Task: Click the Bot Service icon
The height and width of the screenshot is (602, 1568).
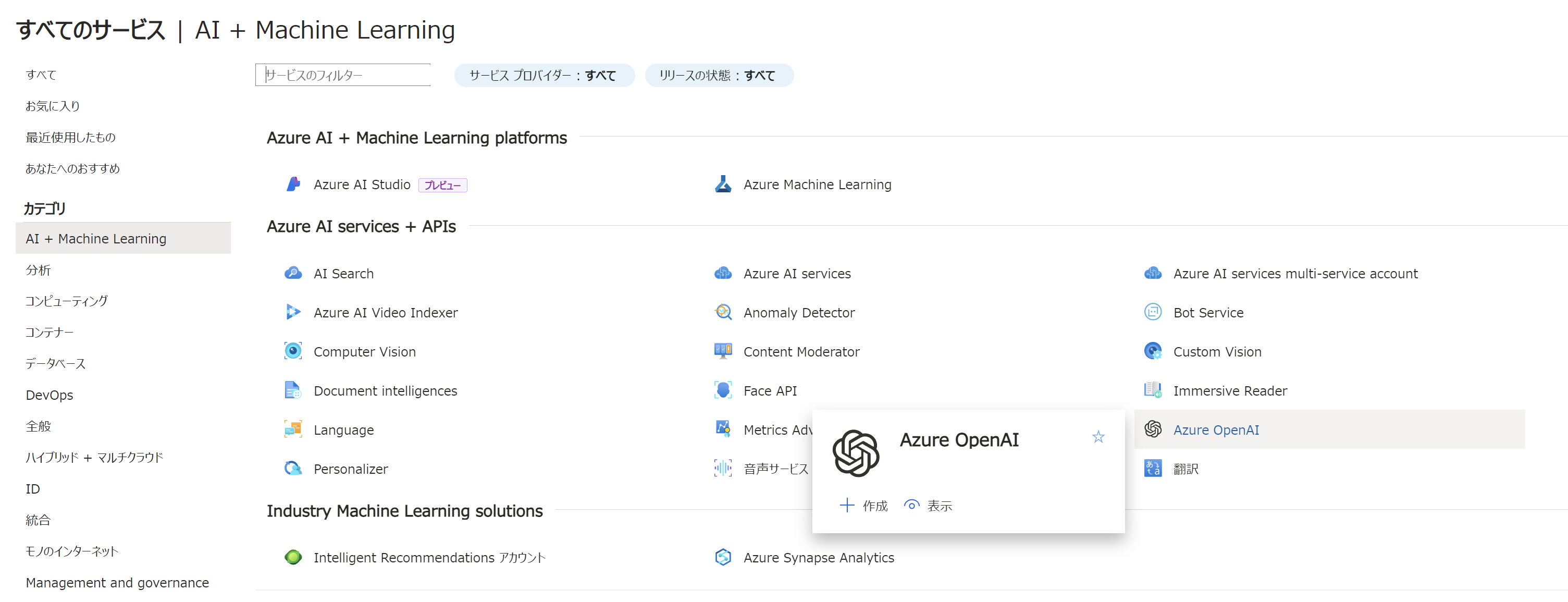Action: click(x=1152, y=312)
